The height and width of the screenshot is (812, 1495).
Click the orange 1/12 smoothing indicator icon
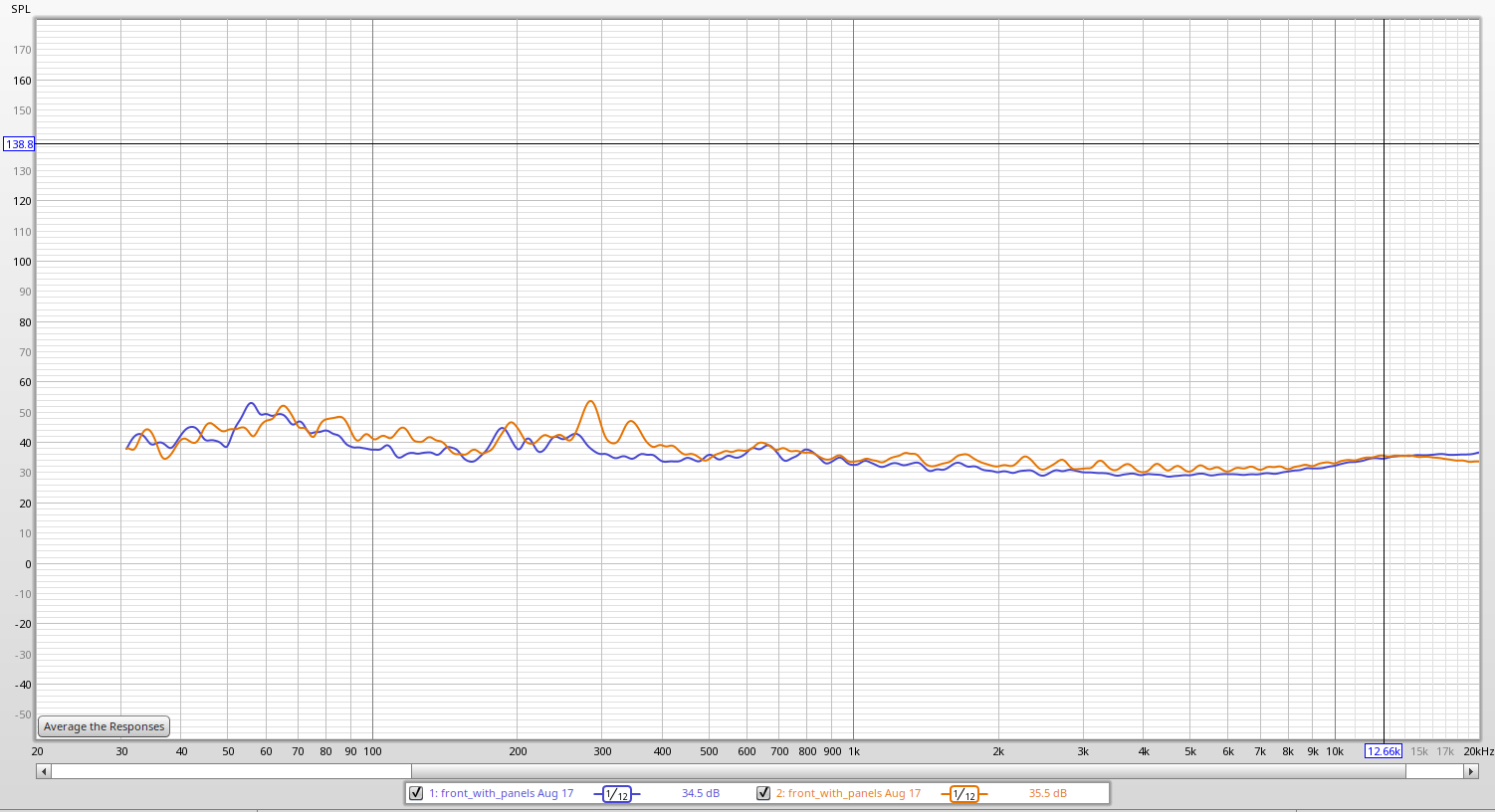[x=964, y=794]
